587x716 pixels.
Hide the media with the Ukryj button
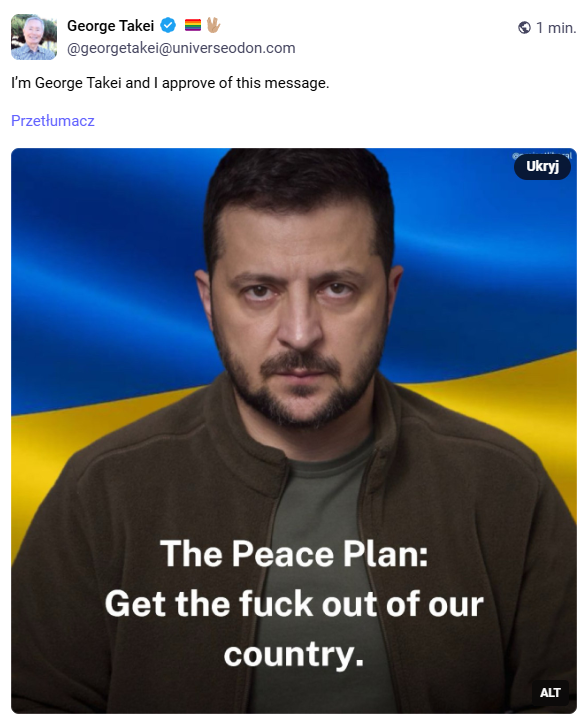542,166
